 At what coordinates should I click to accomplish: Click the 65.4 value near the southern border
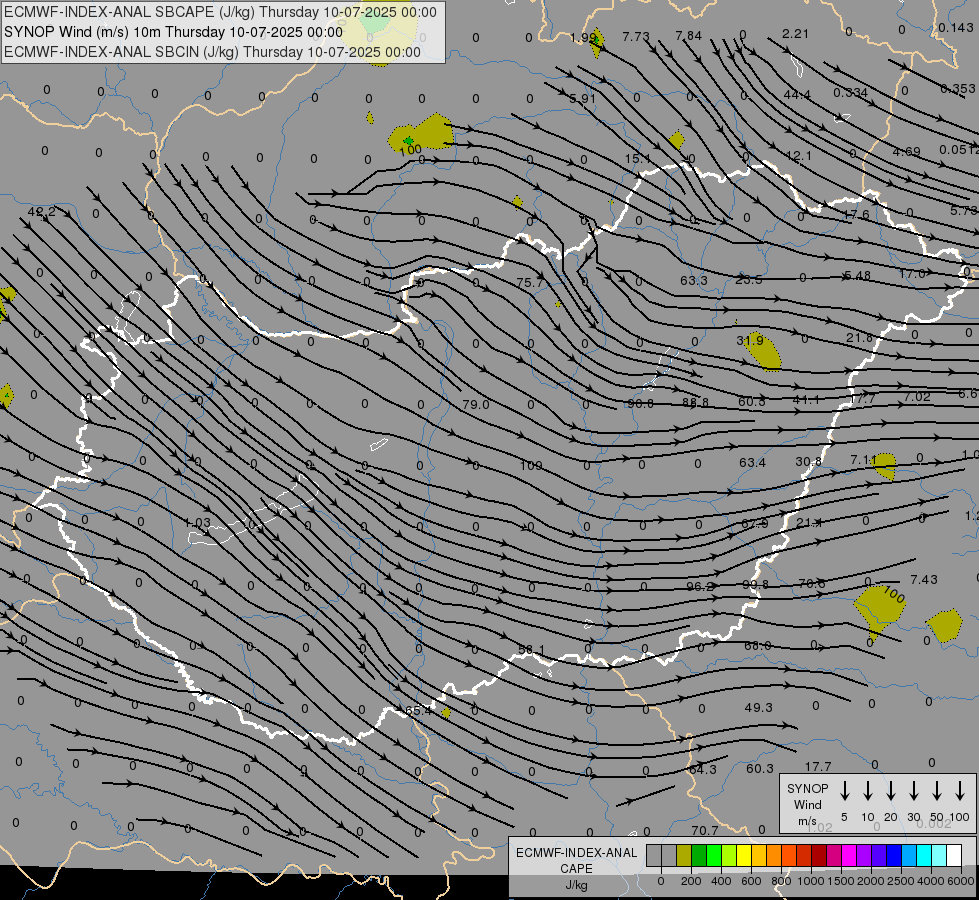click(x=418, y=711)
